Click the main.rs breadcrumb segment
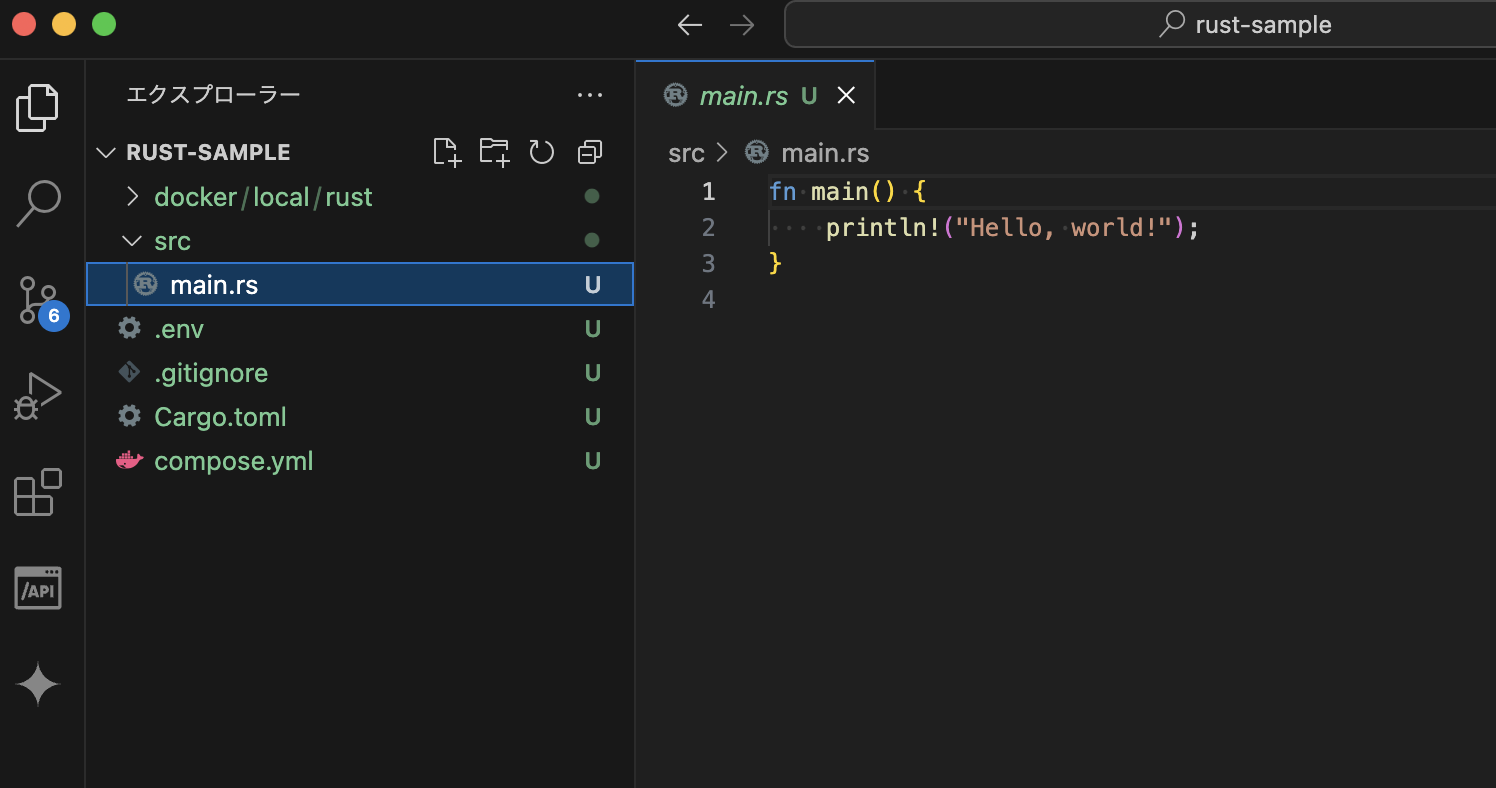Viewport: 1496px width, 788px height. click(825, 153)
